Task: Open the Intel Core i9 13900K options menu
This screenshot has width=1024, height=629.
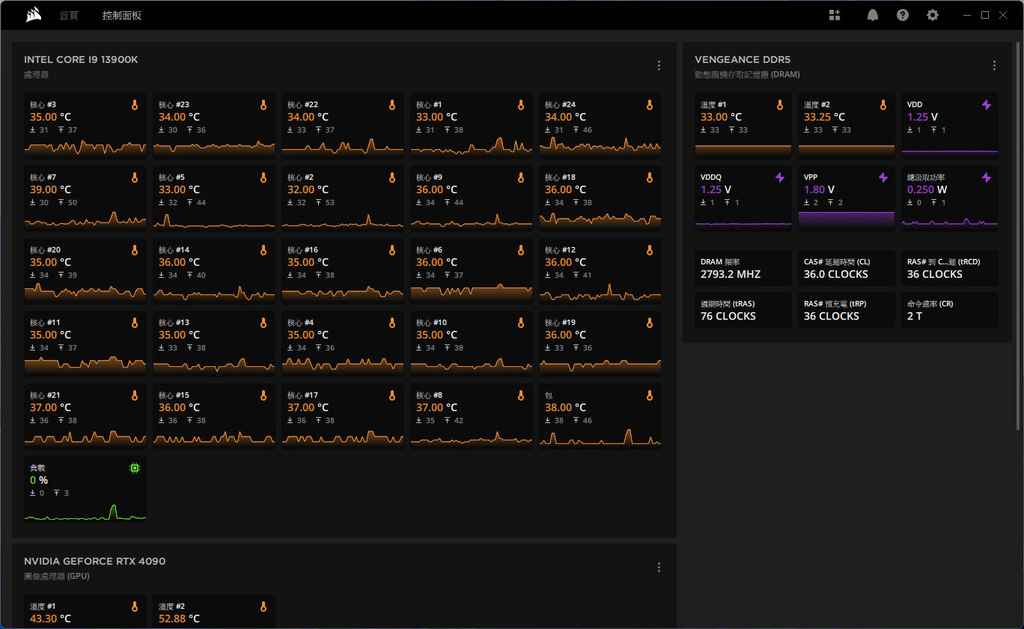Action: point(659,65)
